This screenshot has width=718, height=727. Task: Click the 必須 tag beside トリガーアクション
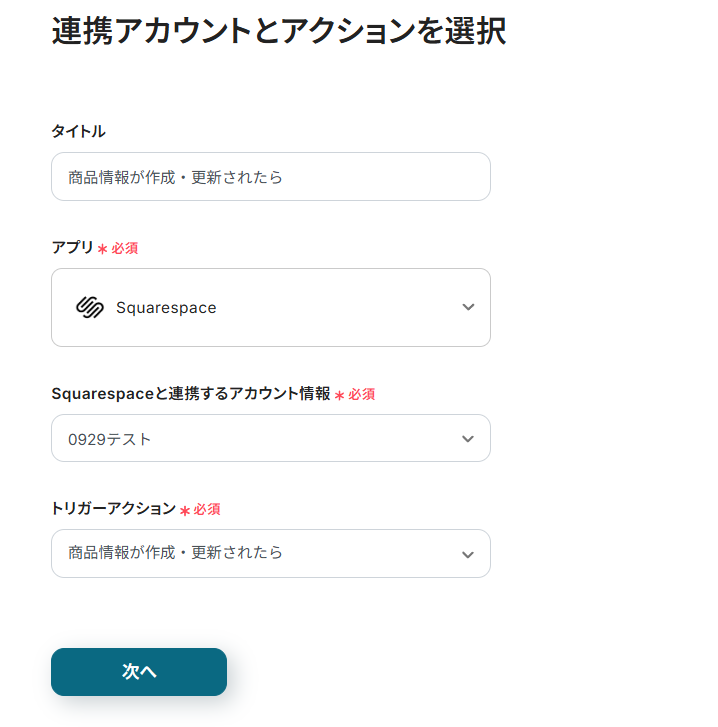click(207, 510)
